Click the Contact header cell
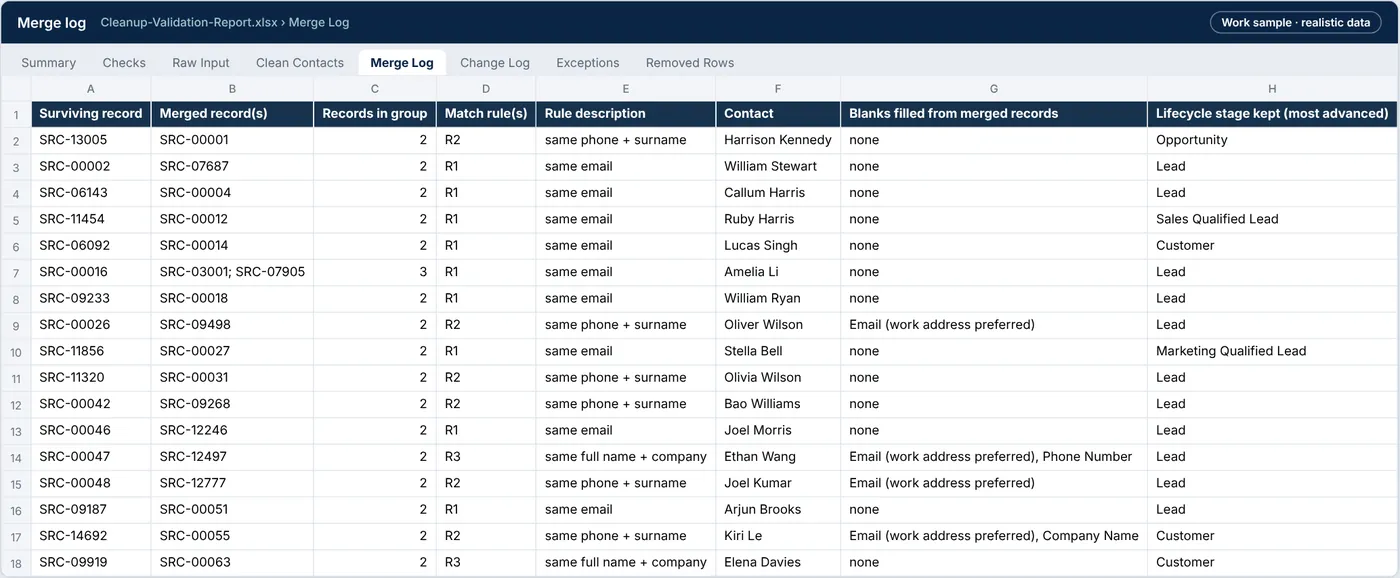The width and height of the screenshot is (1400, 578). pyautogui.click(x=778, y=114)
